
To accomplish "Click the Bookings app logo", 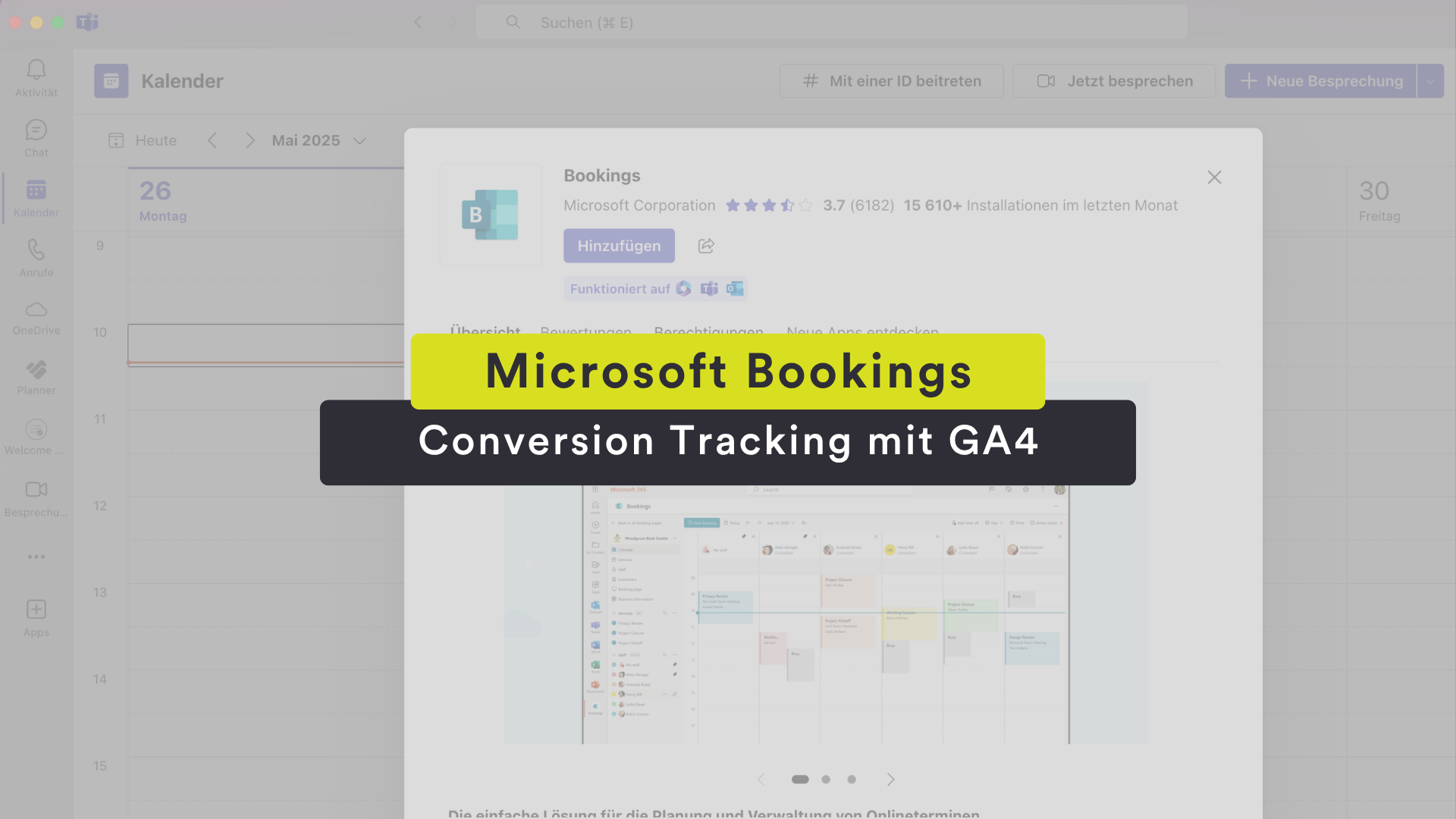I will [491, 215].
